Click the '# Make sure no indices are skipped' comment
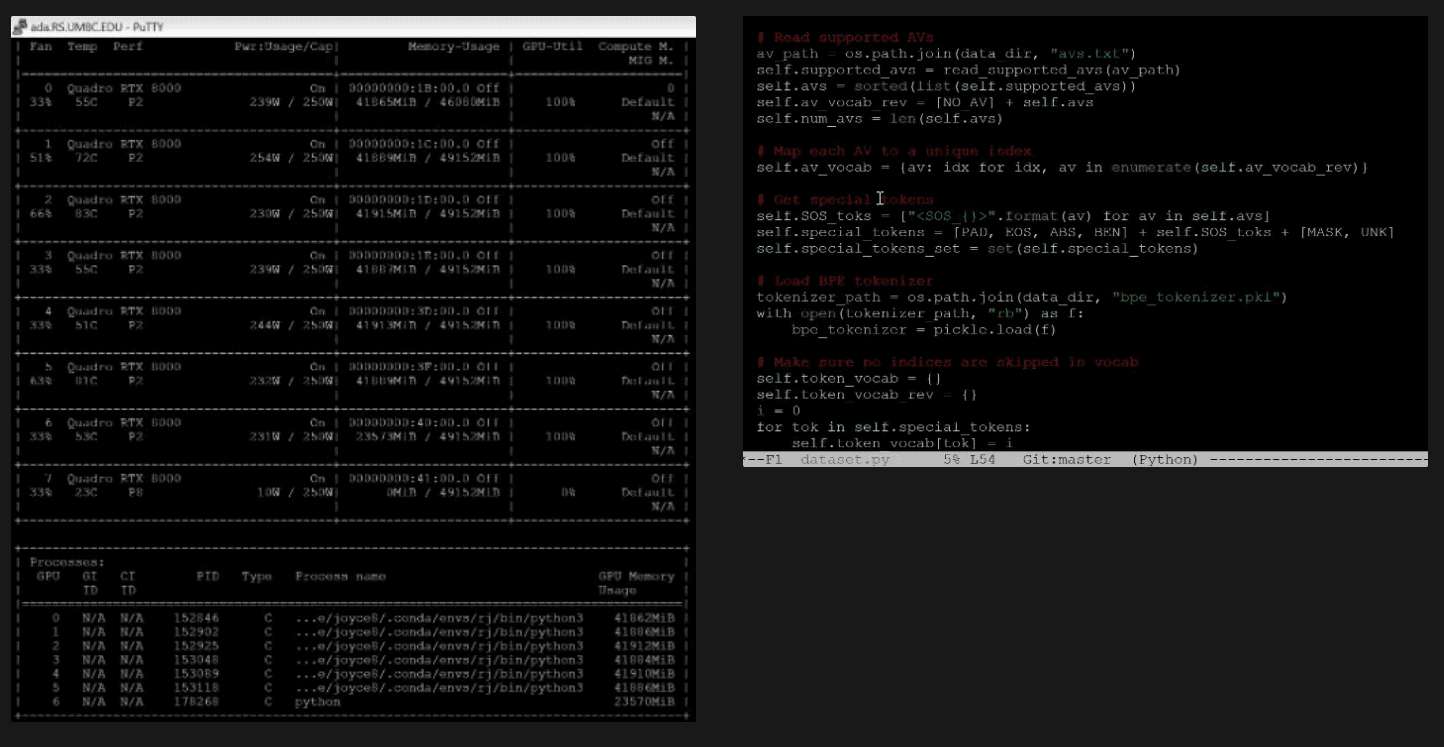The image size is (1444, 747). [x=947, y=363]
